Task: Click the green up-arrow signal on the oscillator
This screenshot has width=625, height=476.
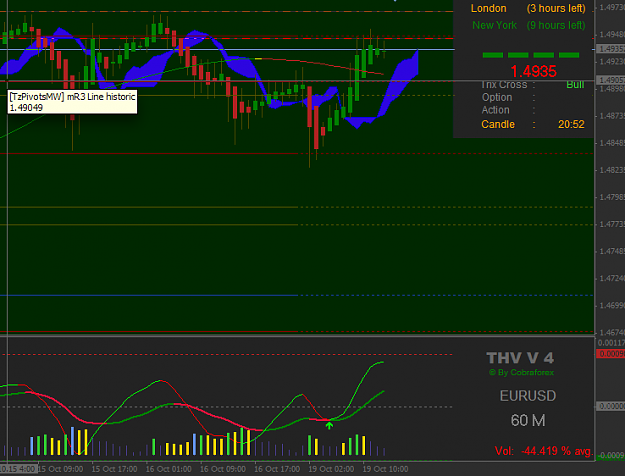Action: pyautogui.click(x=329, y=425)
